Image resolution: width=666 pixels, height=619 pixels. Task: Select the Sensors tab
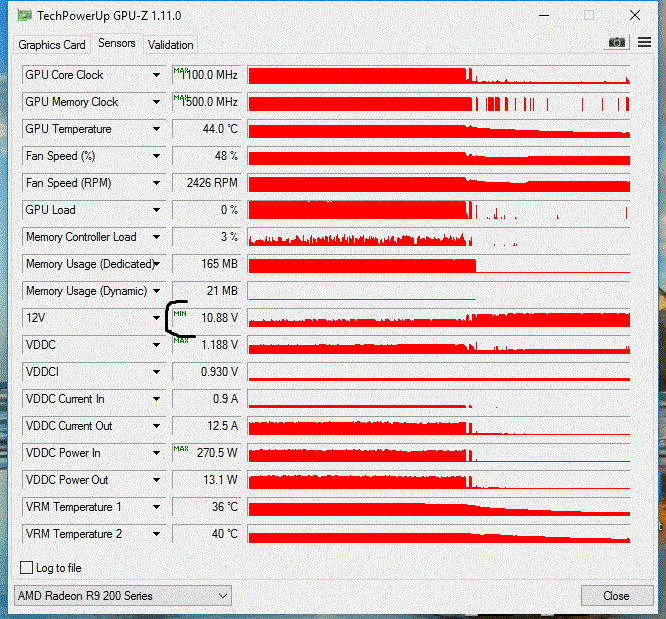[x=117, y=43]
